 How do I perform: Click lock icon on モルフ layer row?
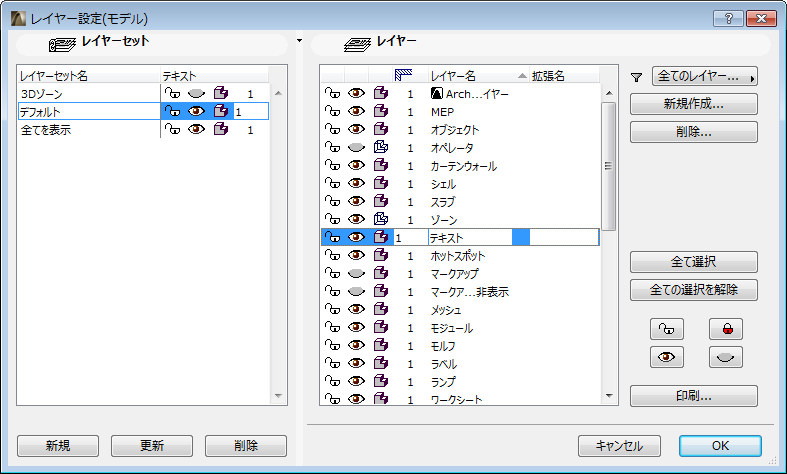[x=332, y=345]
